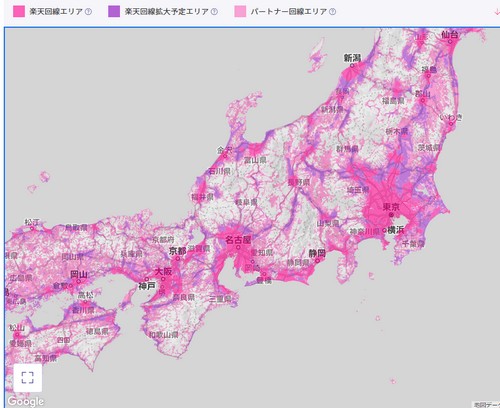Screen dimensions: 500x408
Task: Click the 新潟 city label
Action: [352, 58]
